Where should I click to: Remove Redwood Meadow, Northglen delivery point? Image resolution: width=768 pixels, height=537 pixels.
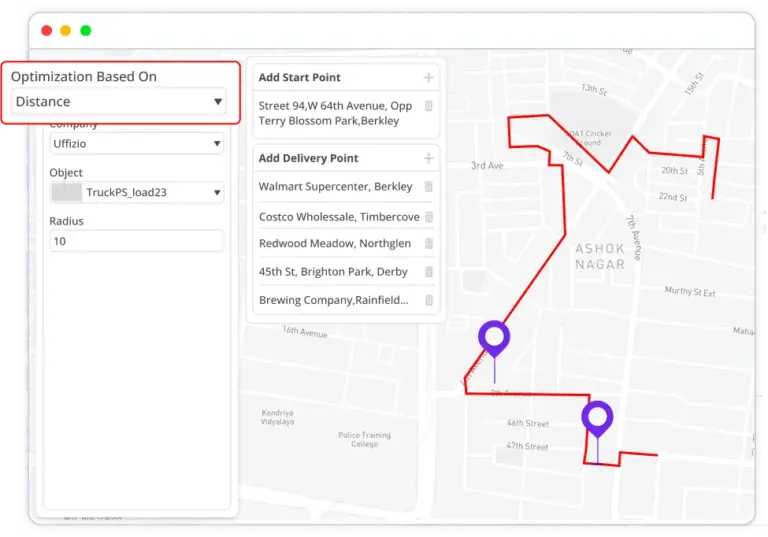pos(428,244)
